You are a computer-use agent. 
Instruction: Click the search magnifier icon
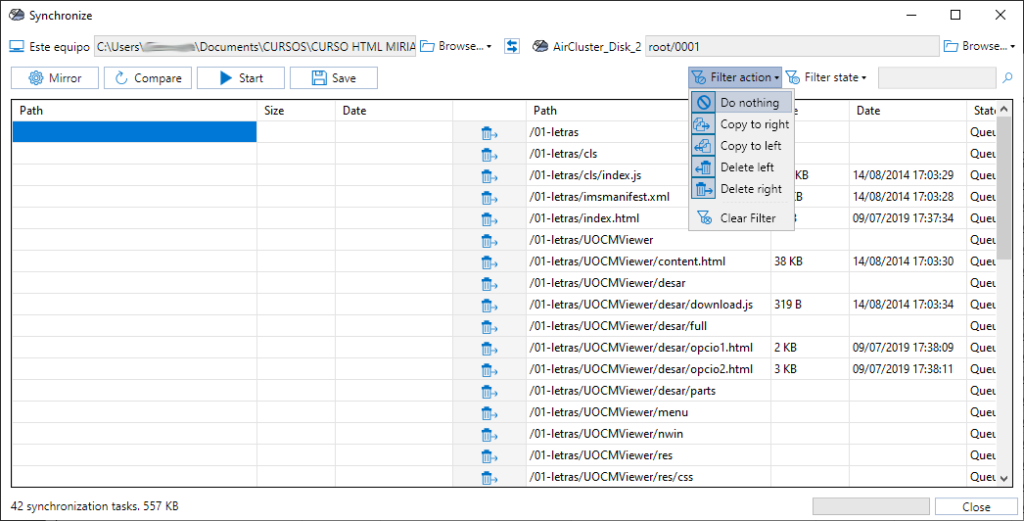[x=1008, y=78]
